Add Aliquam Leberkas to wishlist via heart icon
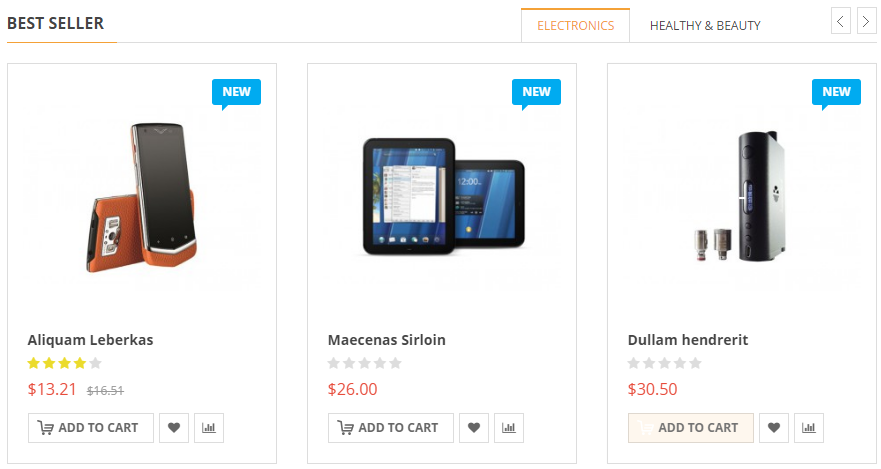The image size is (881, 469). coord(174,428)
